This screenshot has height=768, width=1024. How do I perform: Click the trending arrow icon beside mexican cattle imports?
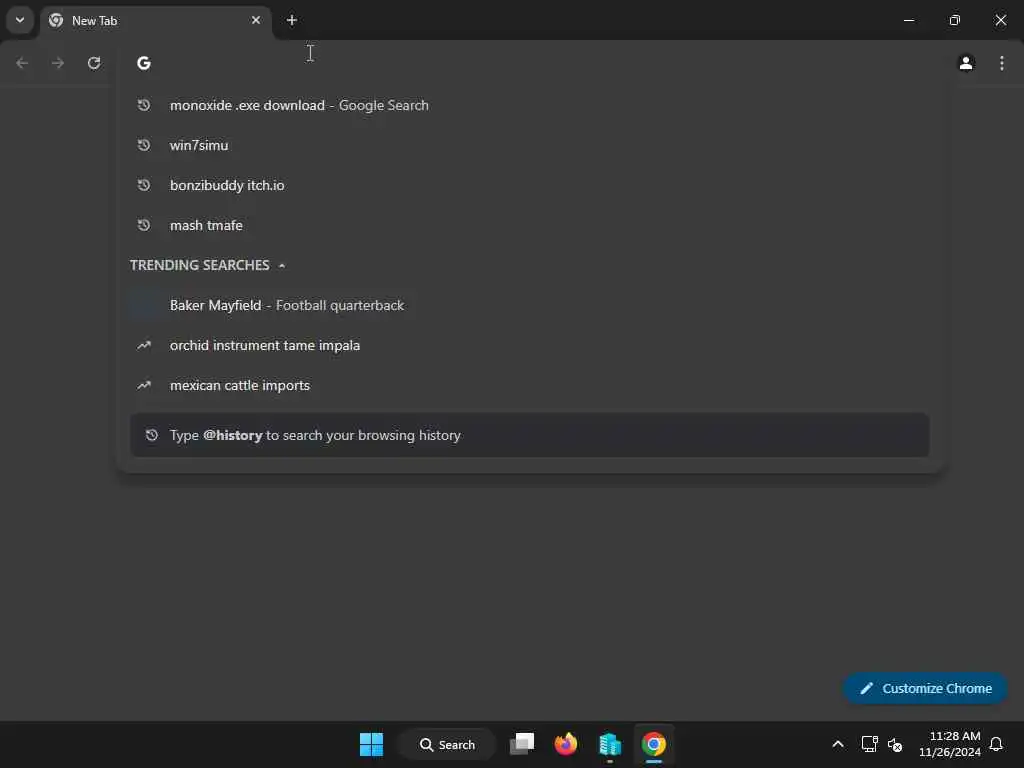[144, 385]
